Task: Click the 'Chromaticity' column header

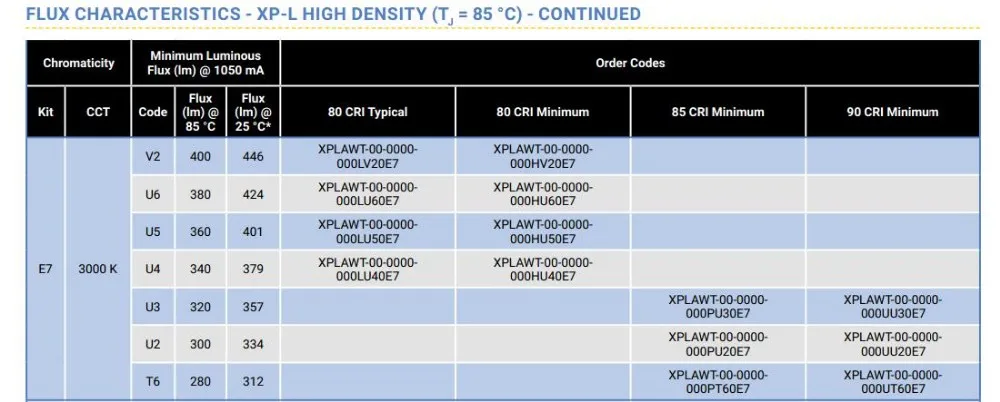Action: (78, 63)
